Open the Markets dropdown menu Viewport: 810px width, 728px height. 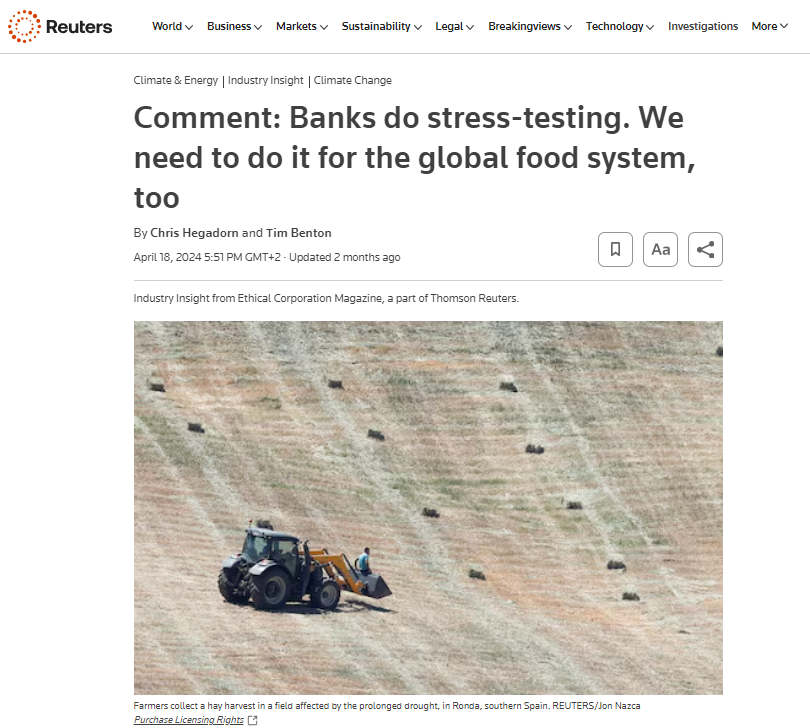coord(302,26)
